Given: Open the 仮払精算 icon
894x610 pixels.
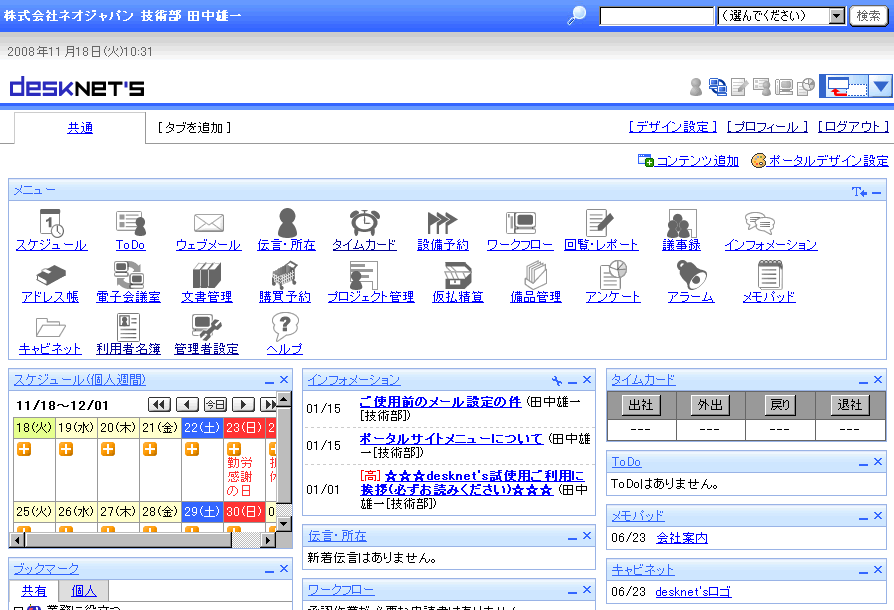Looking at the screenshot, I should 458,275.
